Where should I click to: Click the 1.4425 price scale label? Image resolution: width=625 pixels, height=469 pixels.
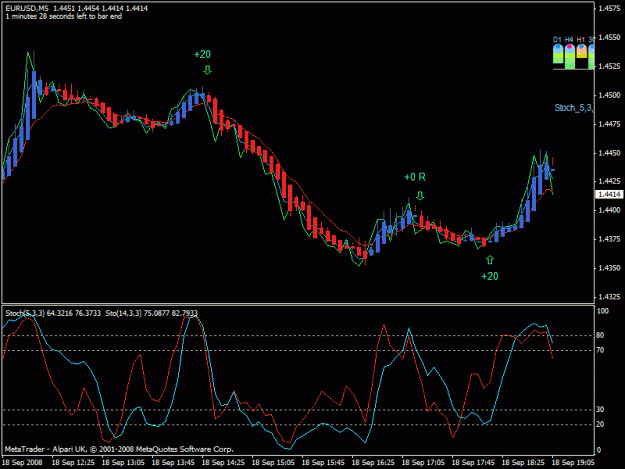609,181
